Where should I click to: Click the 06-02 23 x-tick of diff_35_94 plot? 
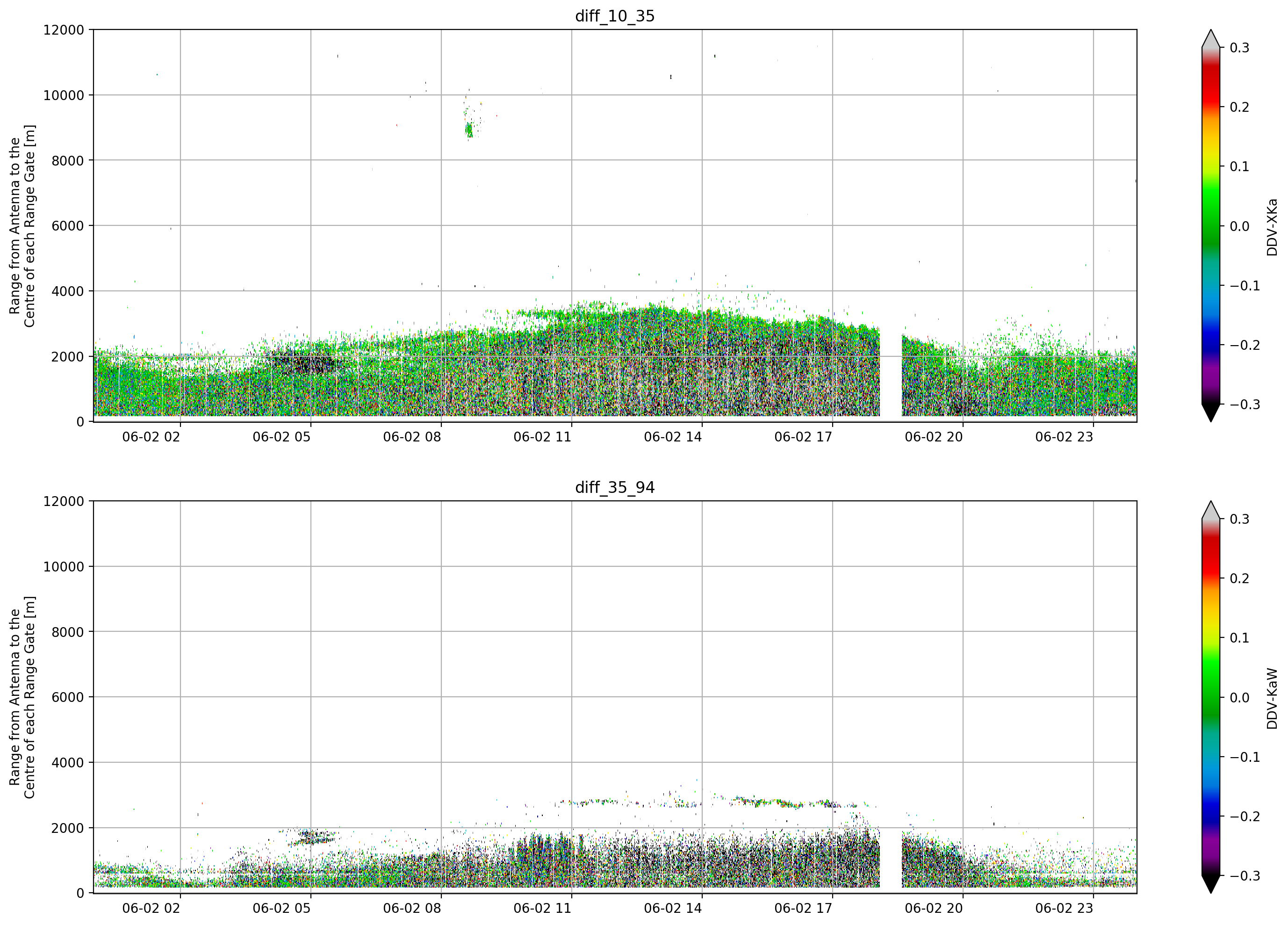tap(1064, 908)
